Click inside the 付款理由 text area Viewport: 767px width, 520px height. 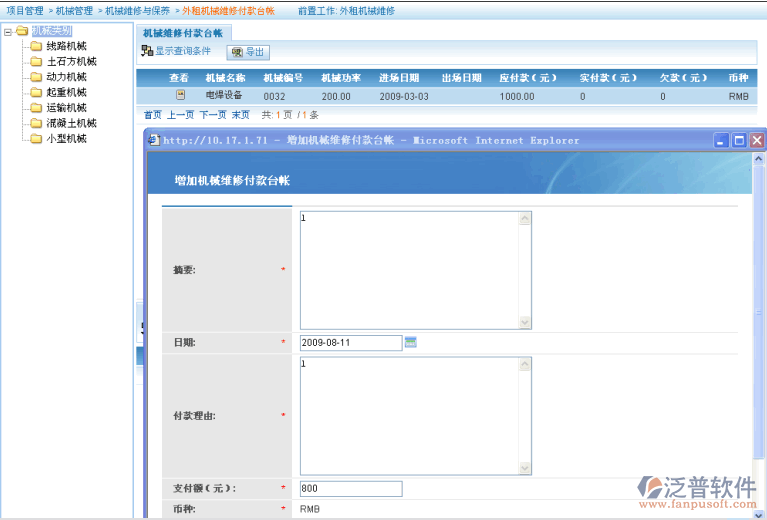[x=409, y=414]
